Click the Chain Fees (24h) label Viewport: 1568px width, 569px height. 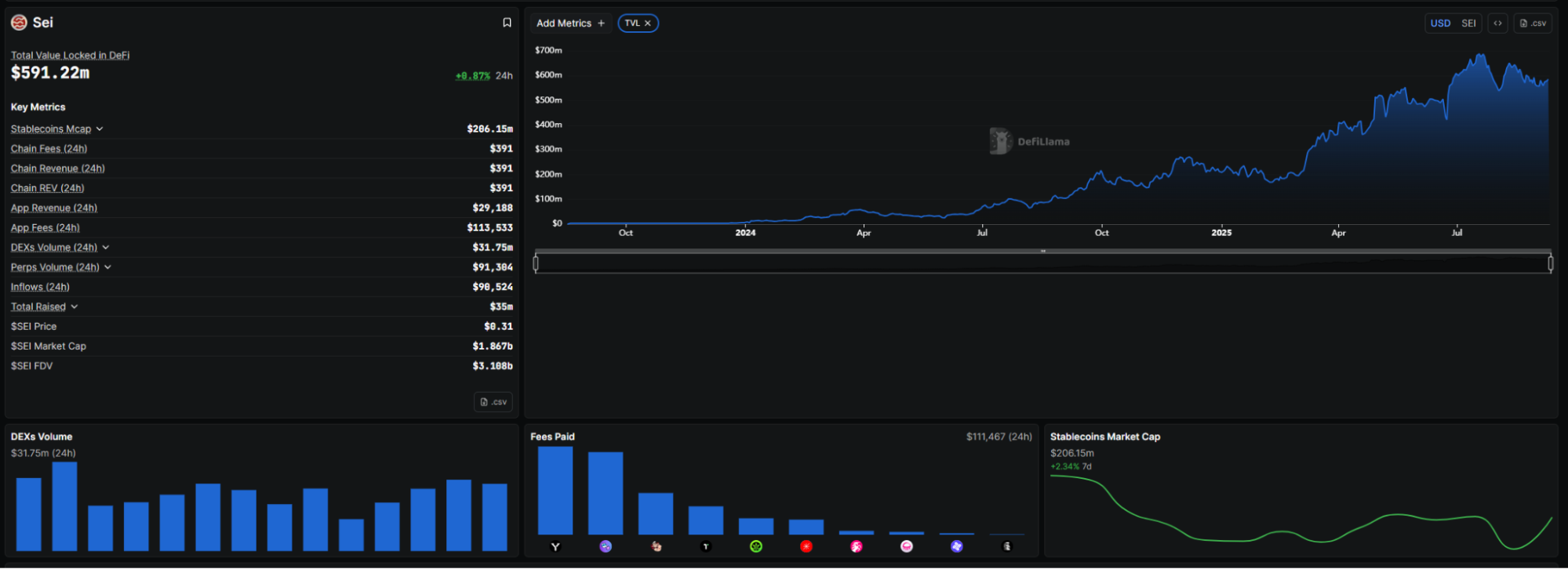49,149
